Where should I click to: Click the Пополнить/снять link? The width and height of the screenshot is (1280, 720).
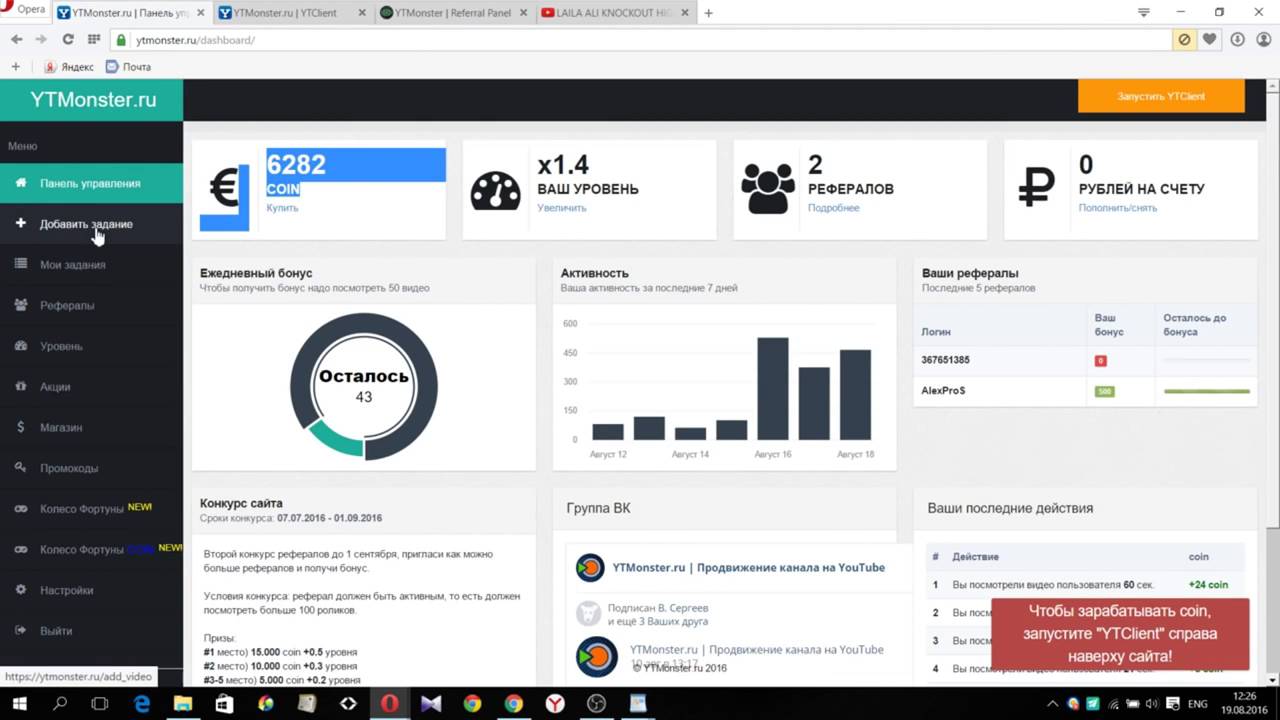(x=1118, y=208)
